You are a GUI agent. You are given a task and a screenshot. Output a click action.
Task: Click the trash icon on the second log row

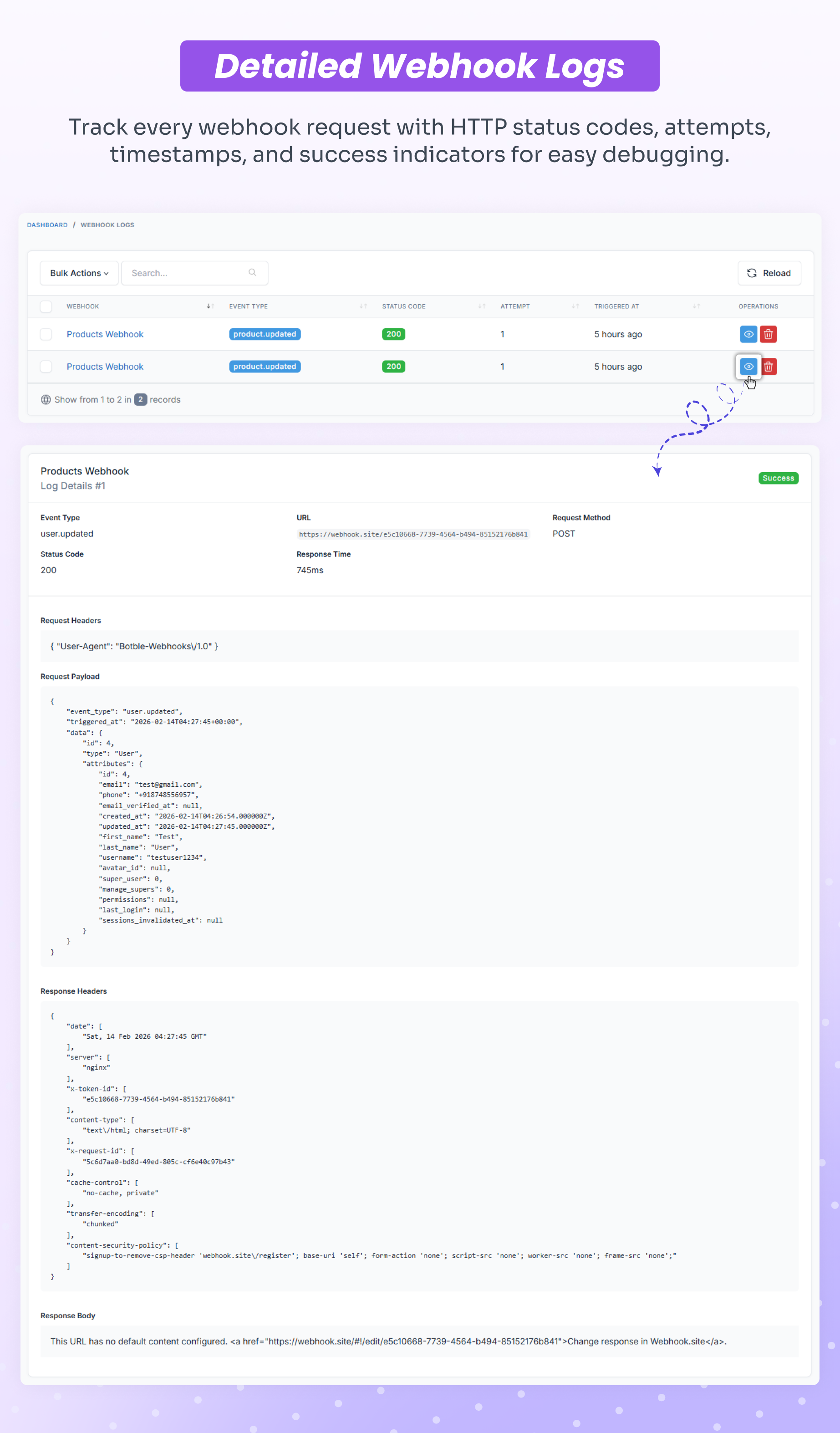[x=769, y=367]
